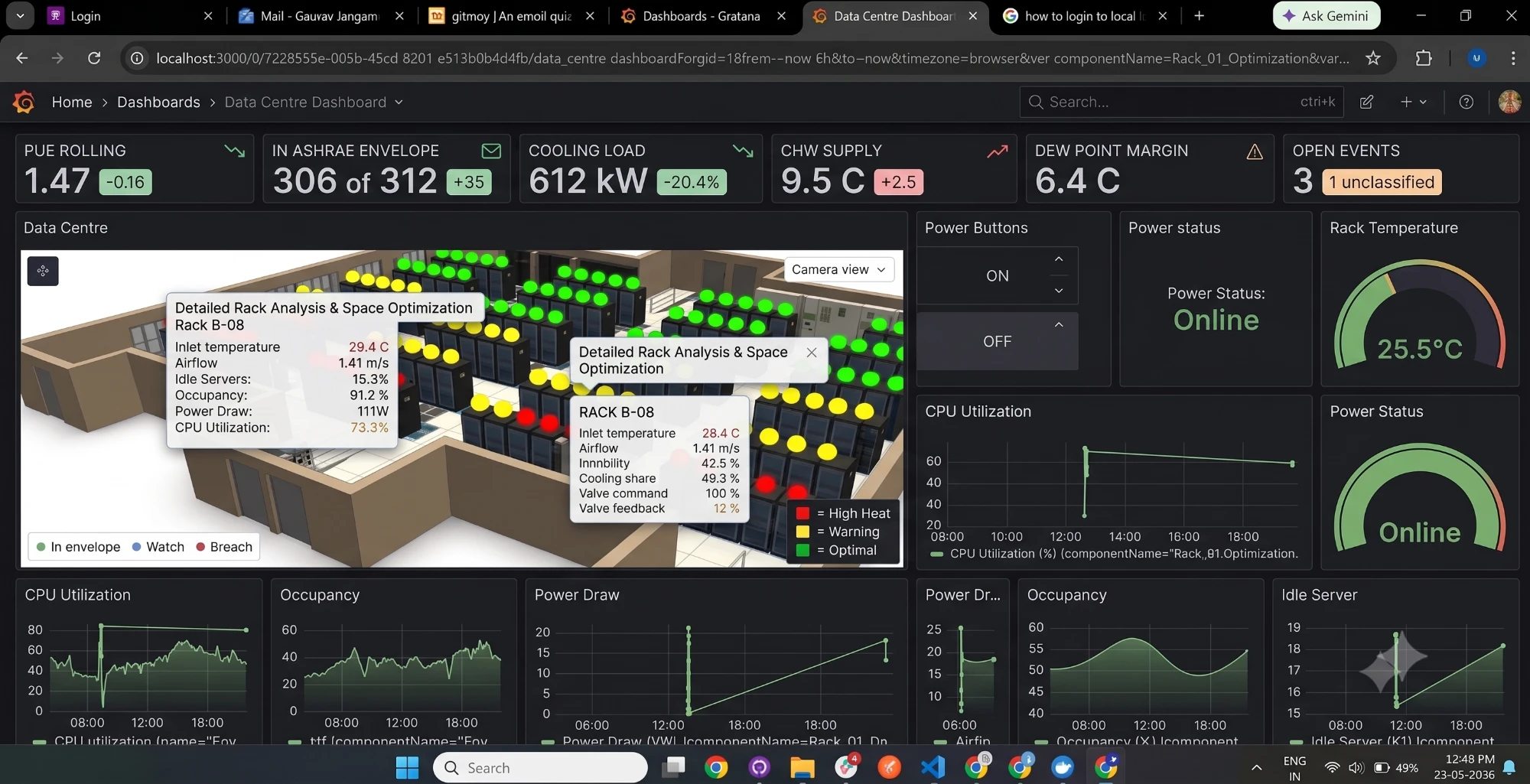This screenshot has width=1530, height=784.
Task: Go to Dashboards breadcrumb link
Action: [x=158, y=102]
